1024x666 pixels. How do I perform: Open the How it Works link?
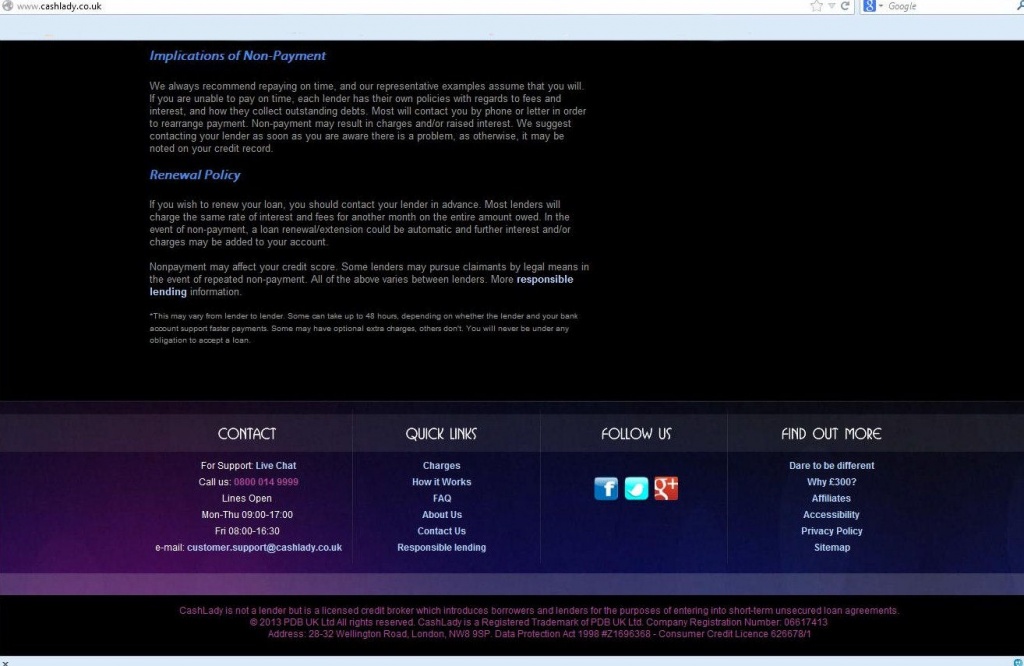pos(441,482)
